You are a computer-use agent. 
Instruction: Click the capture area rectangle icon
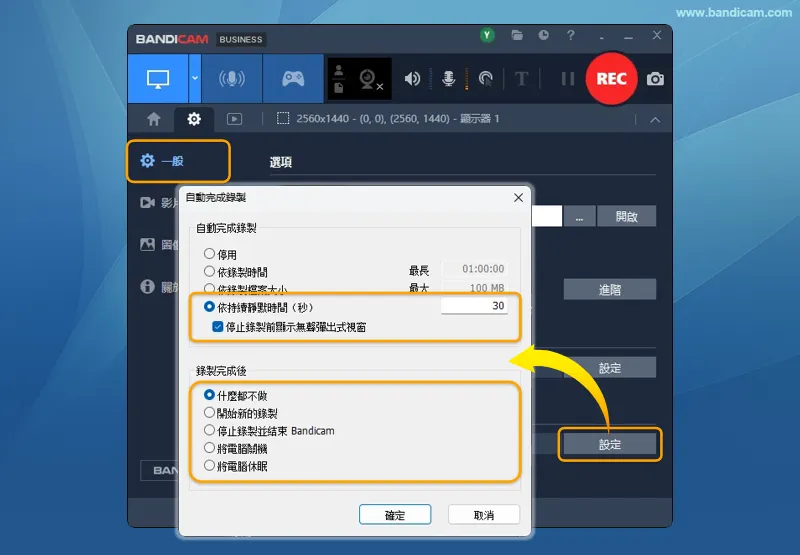[x=283, y=118]
